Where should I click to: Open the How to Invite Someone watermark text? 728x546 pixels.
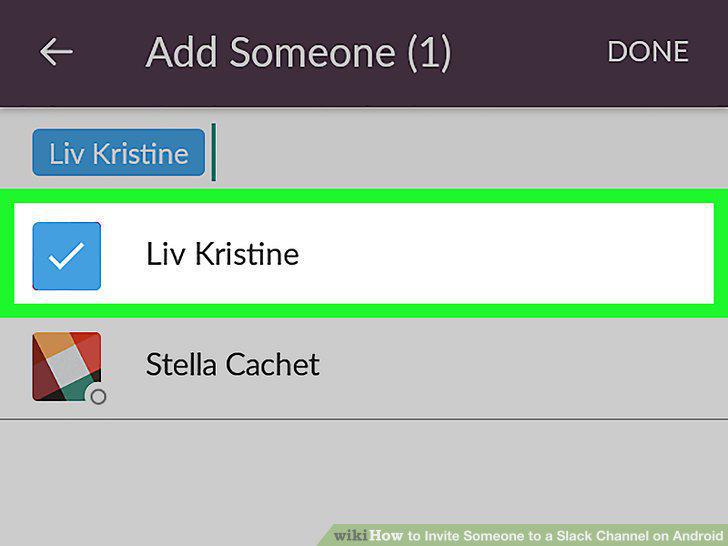[x=546, y=535]
